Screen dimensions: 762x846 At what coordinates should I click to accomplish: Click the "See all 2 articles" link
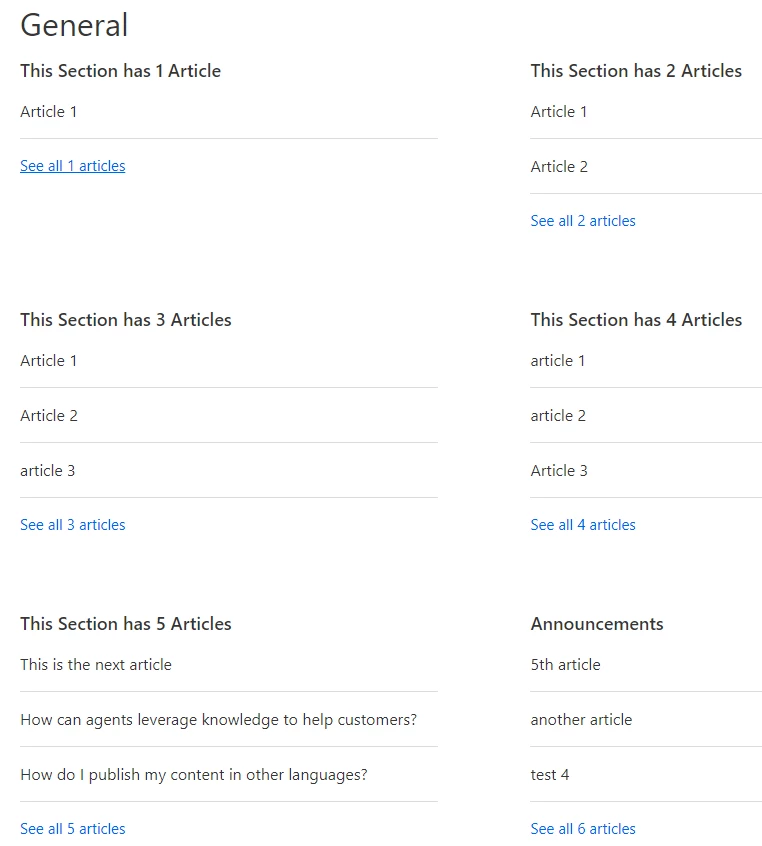583,221
